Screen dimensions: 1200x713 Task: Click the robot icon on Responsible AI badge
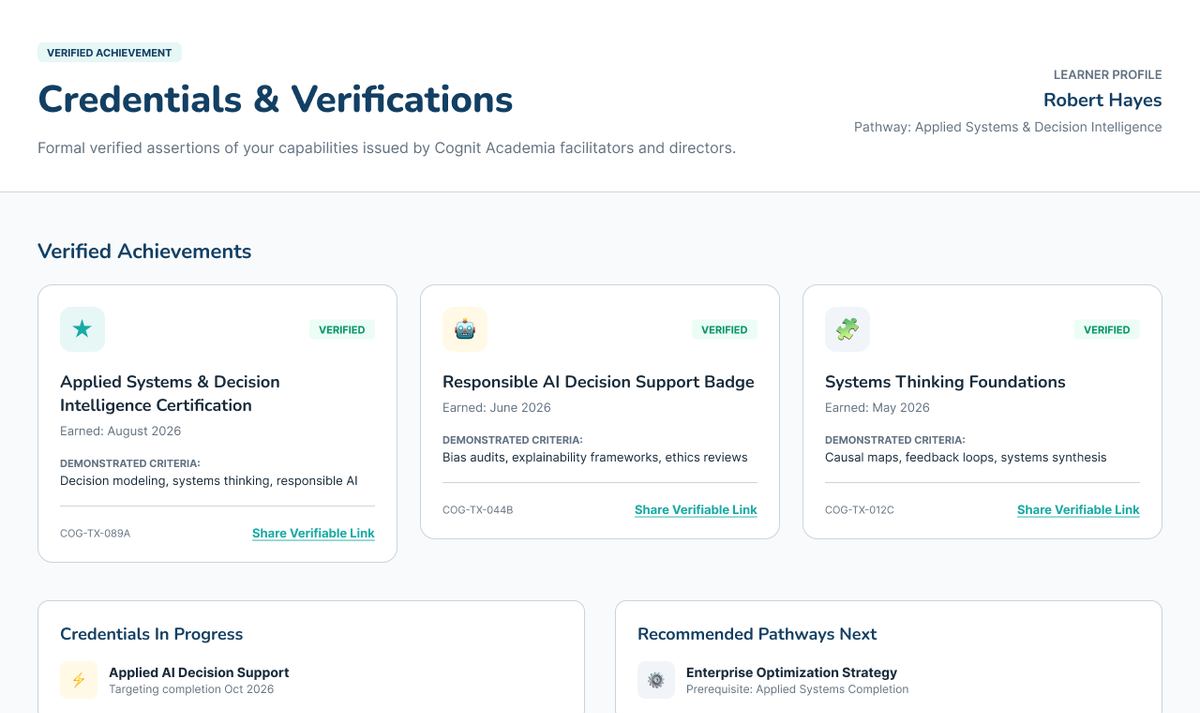[465, 329]
